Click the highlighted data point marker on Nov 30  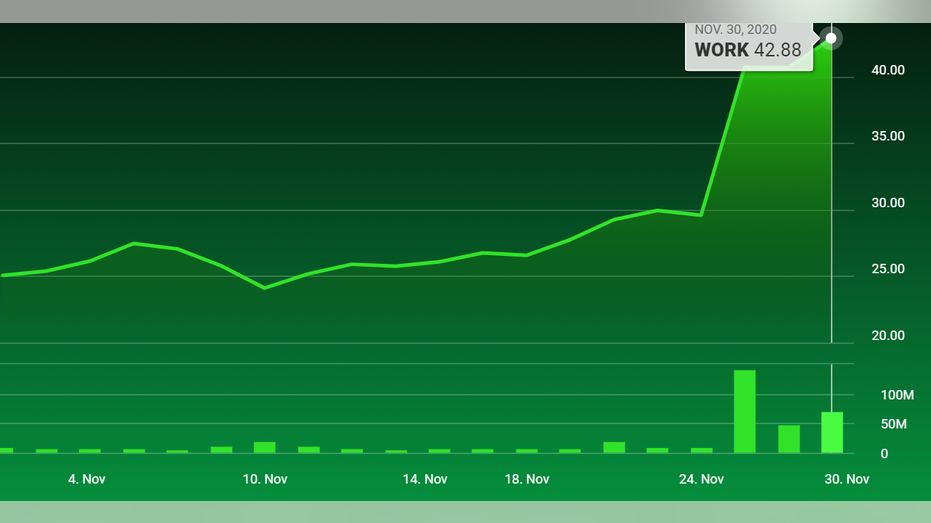click(x=831, y=39)
